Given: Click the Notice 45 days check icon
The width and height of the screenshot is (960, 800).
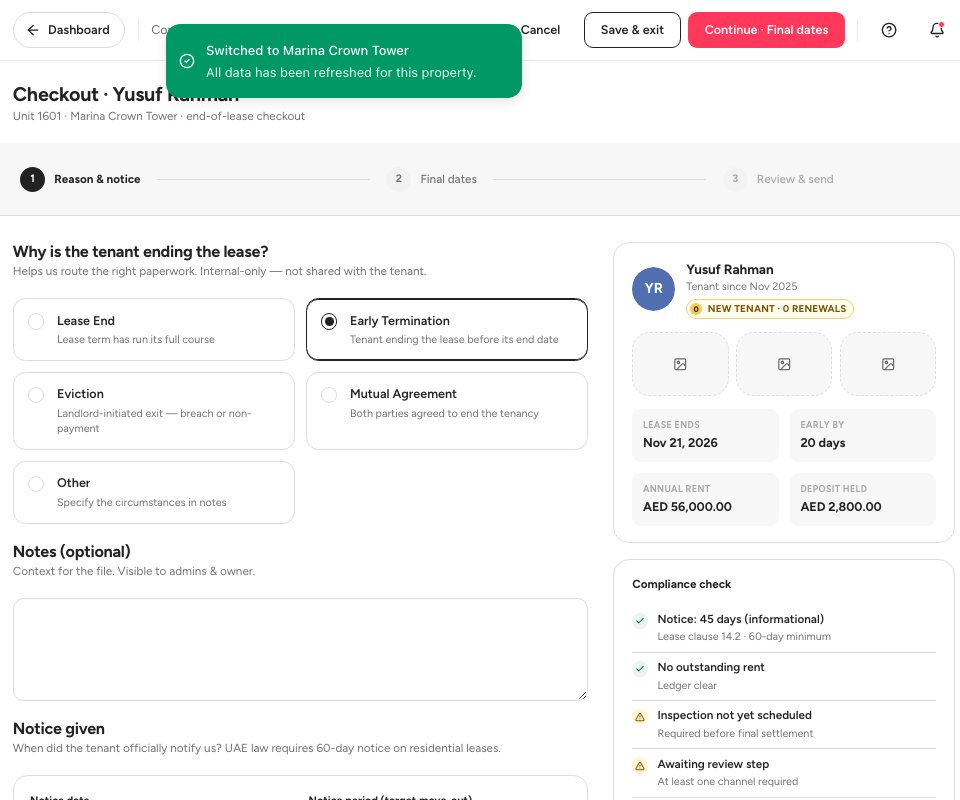Looking at the screenshot, I should pos(640,621).
